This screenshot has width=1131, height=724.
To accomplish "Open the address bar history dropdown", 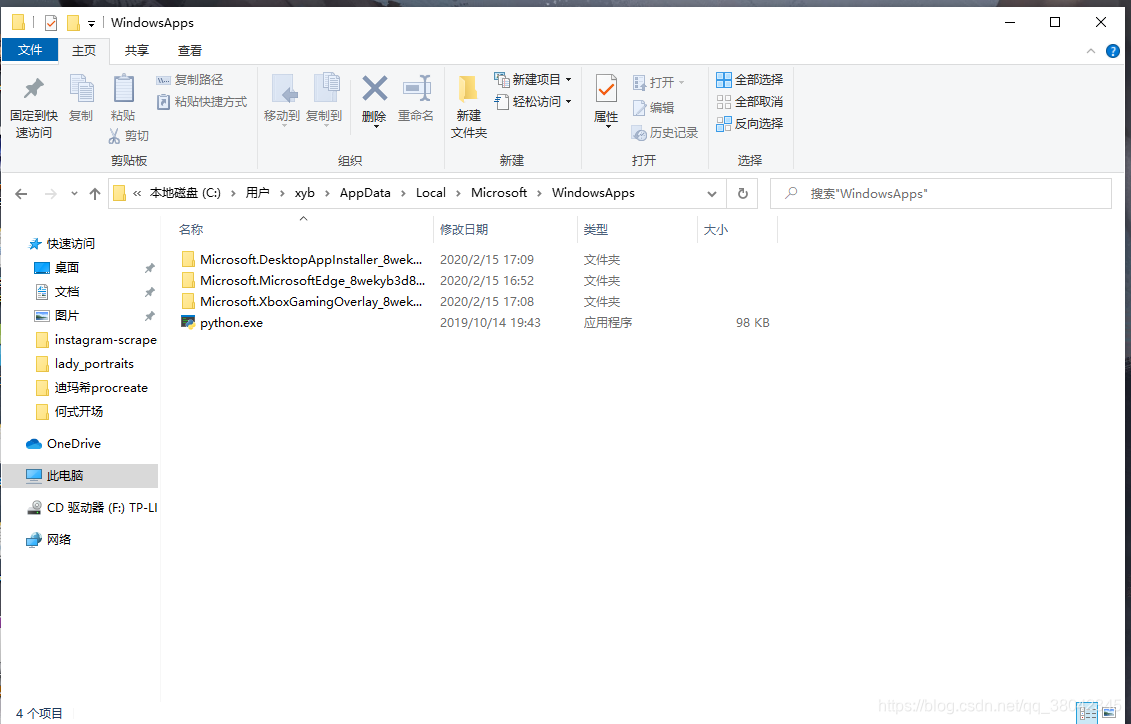I will (712, 193).
